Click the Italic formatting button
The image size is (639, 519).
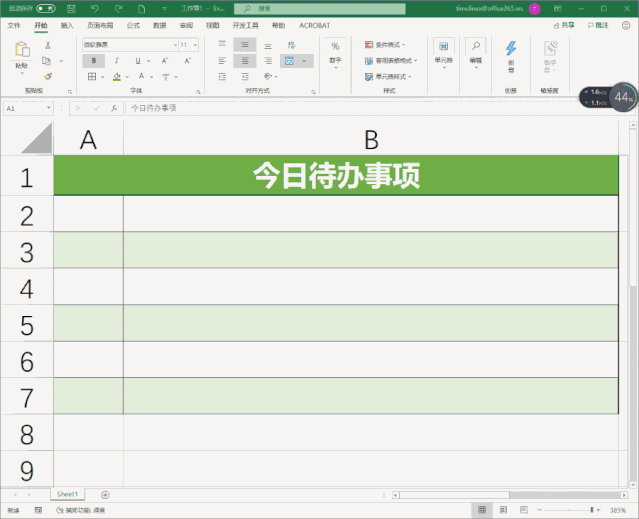click(117, 61)
